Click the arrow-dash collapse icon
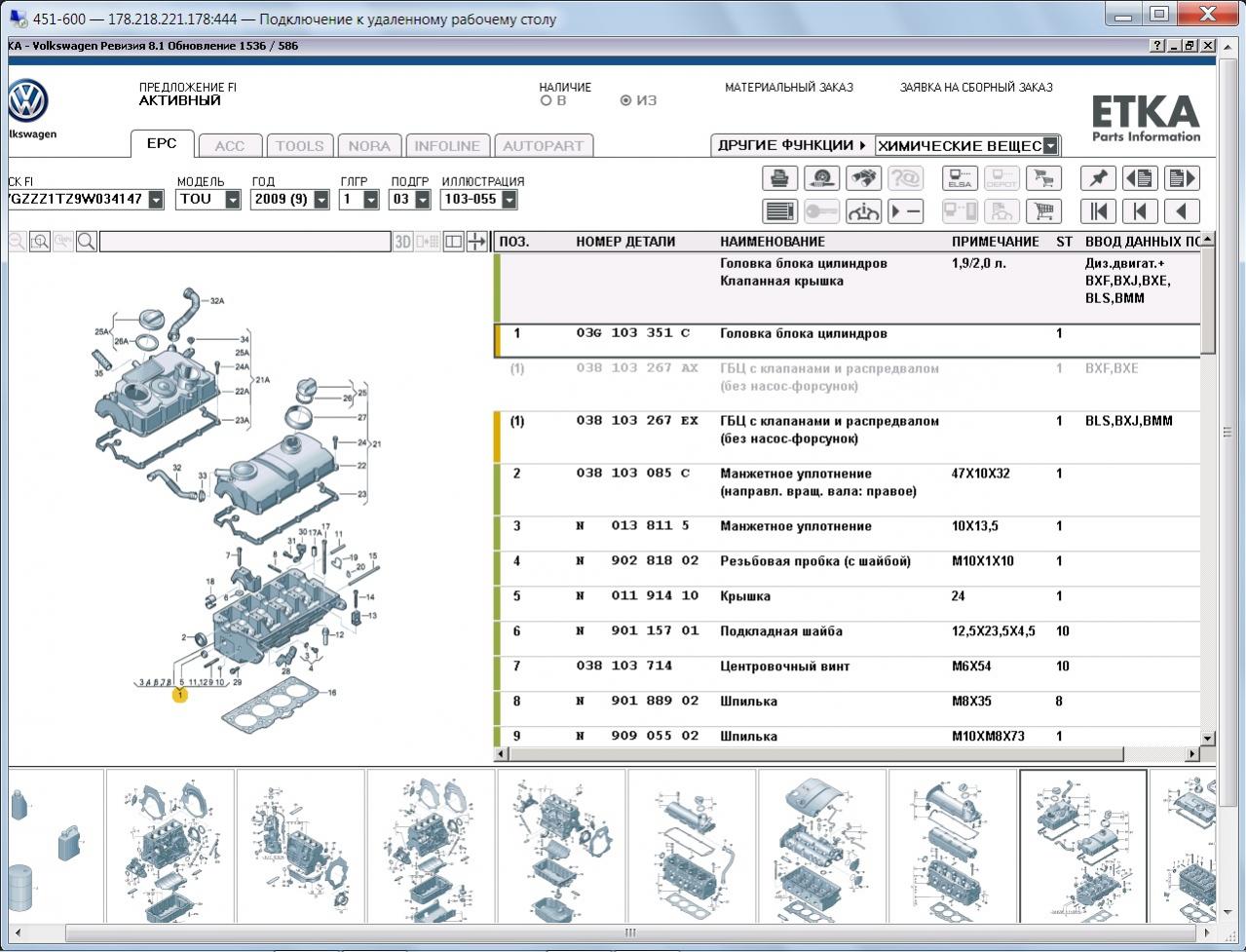The height and width of the screenshot is (952, 1246). [x=905, y=211]
